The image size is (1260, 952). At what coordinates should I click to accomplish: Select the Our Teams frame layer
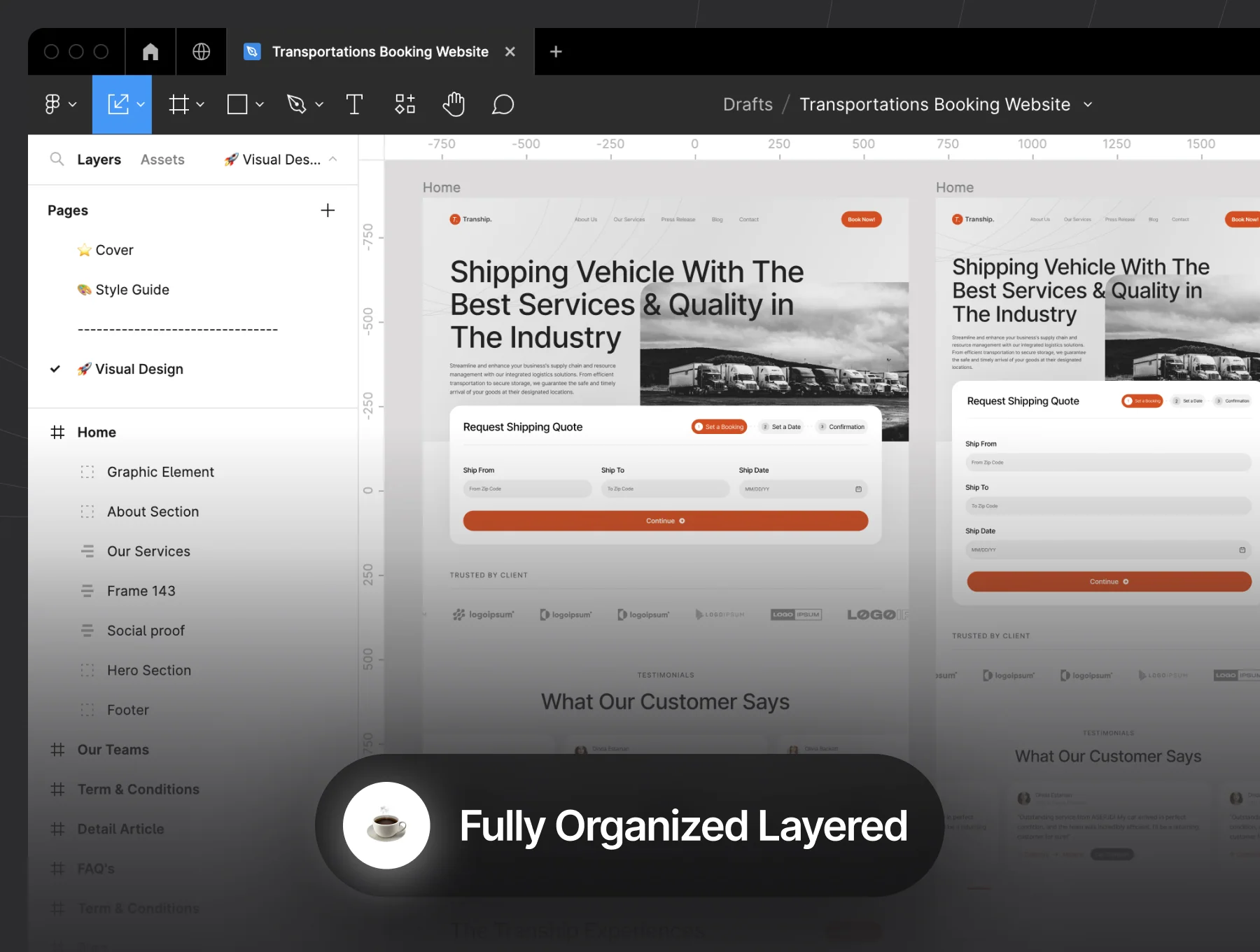coord(113,749)
